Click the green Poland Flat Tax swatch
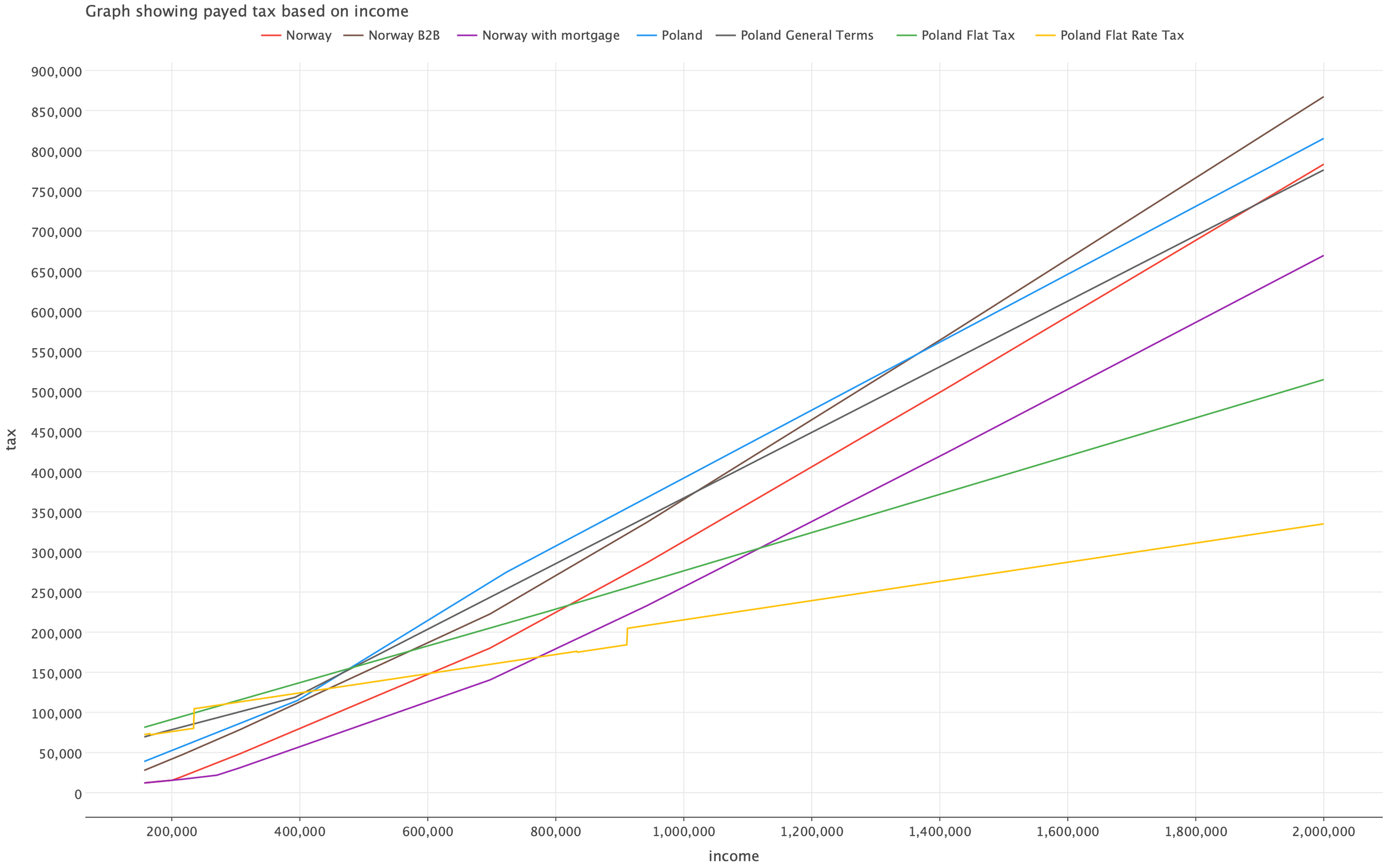This screenshot has width=1389, height=868. coord(906,36)
